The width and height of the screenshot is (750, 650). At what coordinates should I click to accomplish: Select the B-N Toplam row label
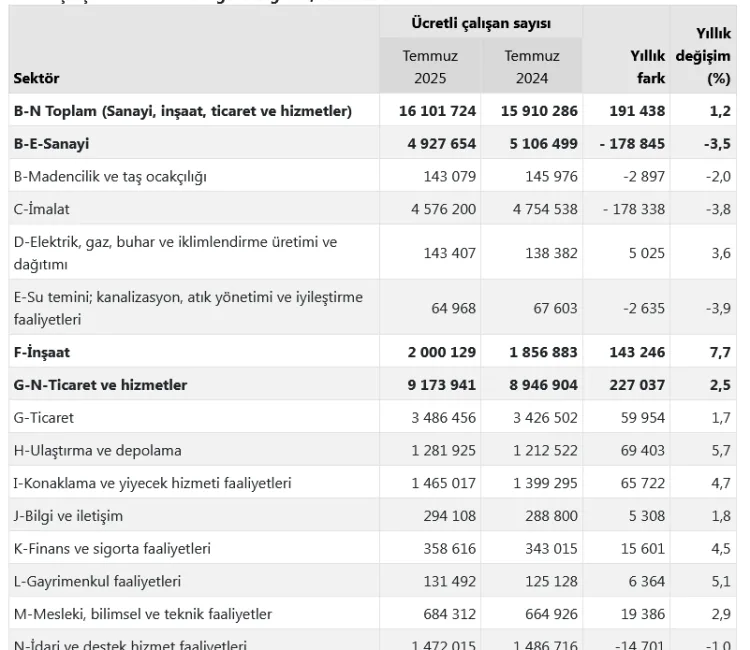pos(183,111)
